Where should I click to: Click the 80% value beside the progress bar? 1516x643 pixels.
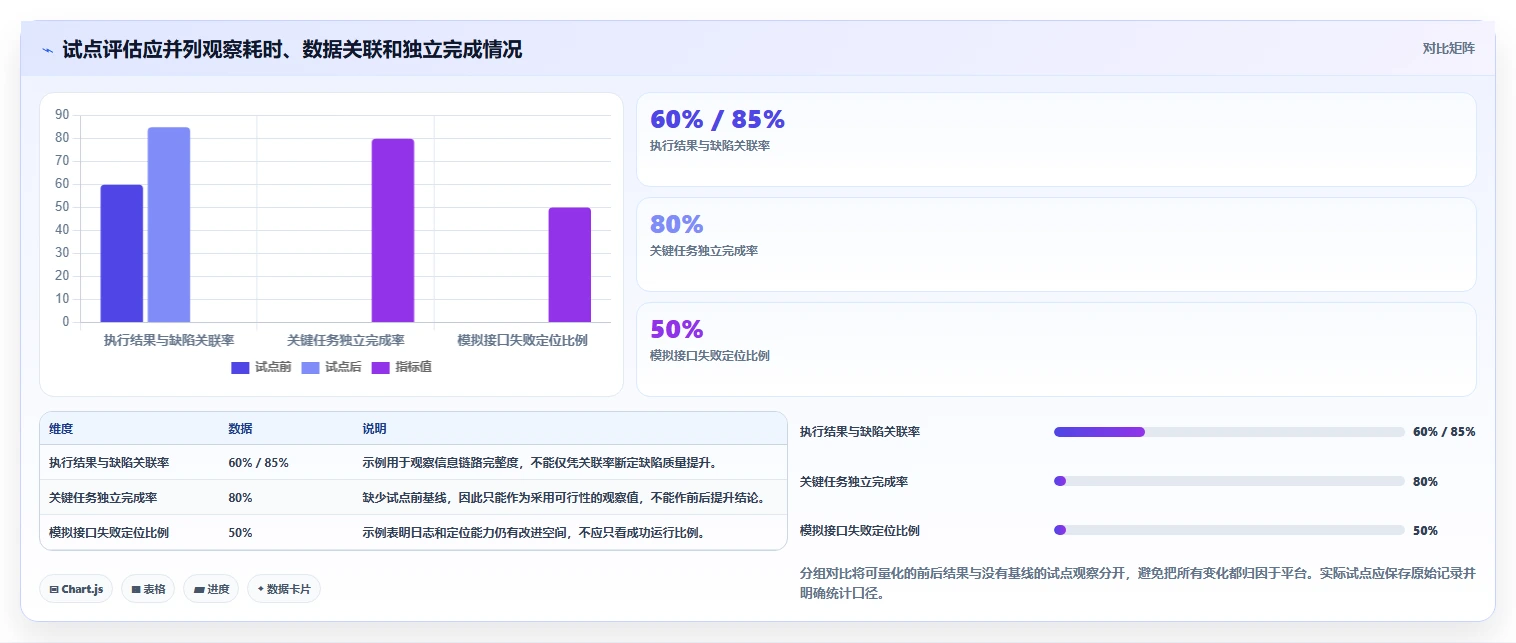pyautogui.click(x=1425, y=481)
